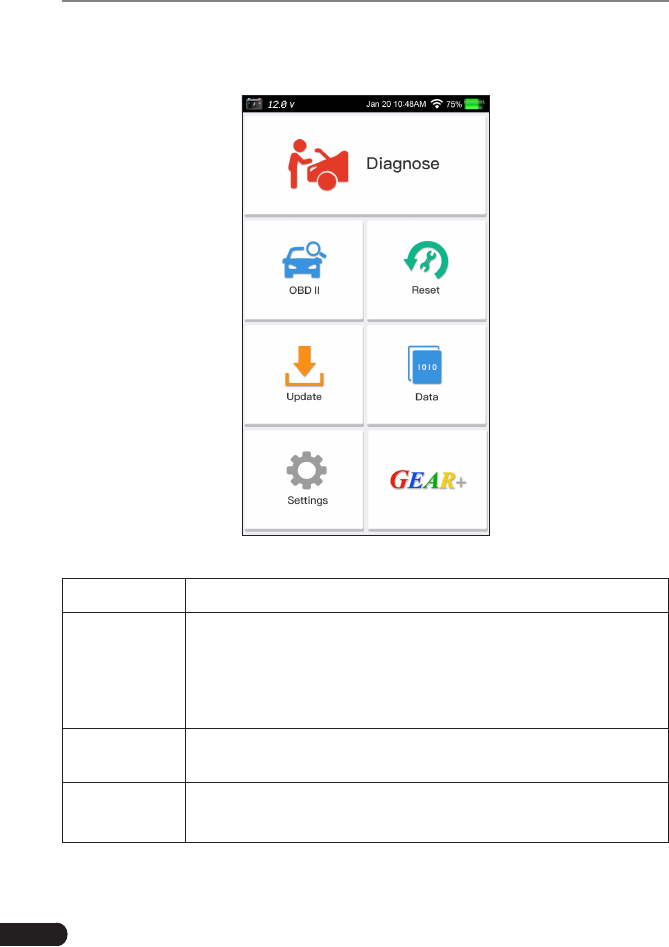Tap the Jan 20 10:48AM clock
Screen dimensions: 669x947
click(396, 104)
